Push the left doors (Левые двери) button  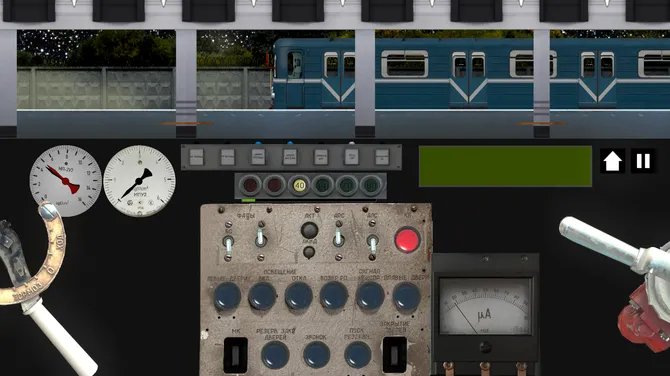pyautogui.click(x=227, y=296)
